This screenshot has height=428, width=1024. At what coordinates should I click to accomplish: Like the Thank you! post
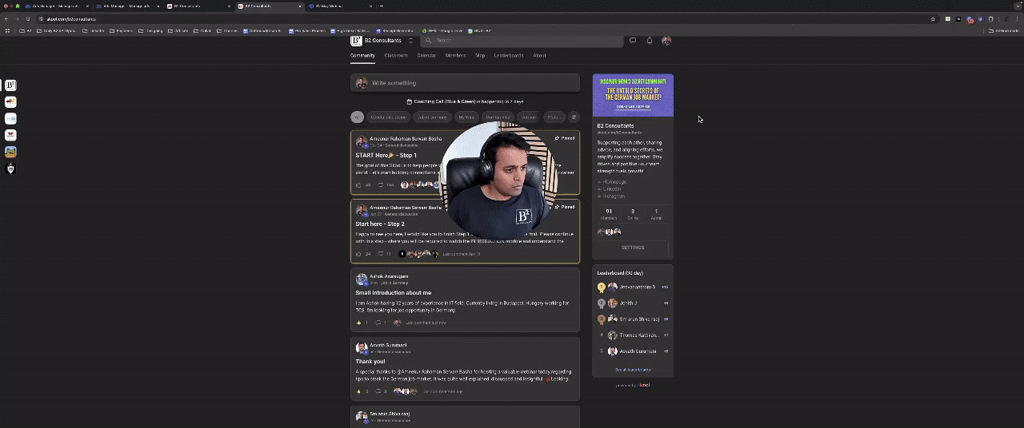(361, 391)
